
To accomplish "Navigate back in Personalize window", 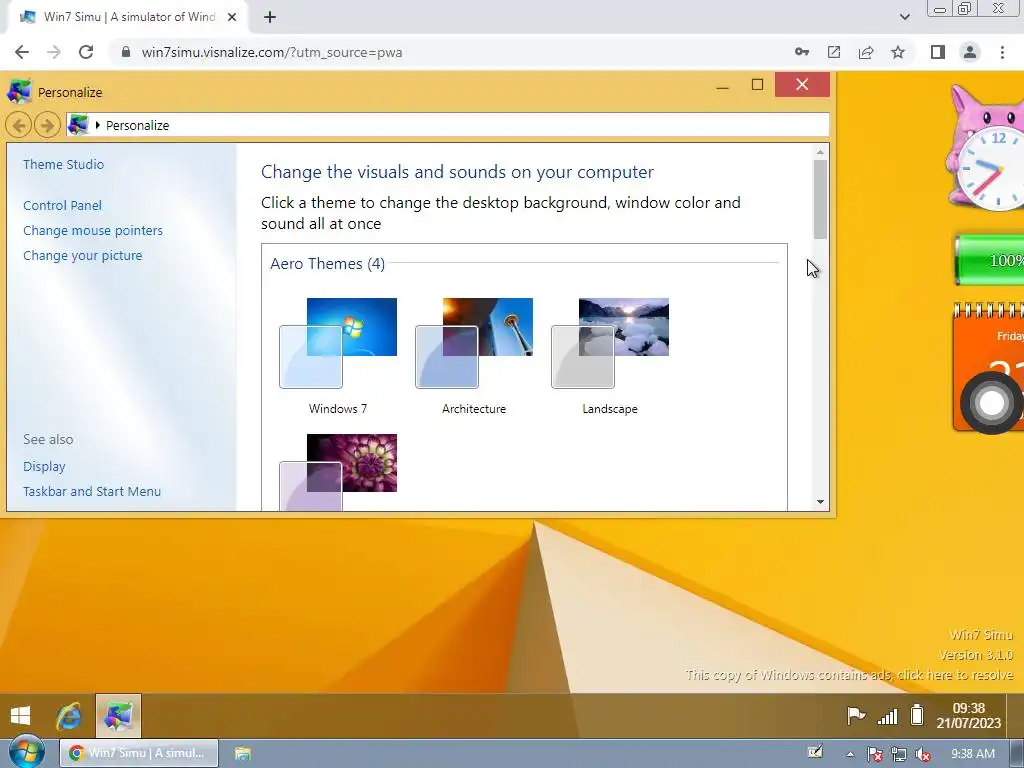I will click(x=19, y=125).
